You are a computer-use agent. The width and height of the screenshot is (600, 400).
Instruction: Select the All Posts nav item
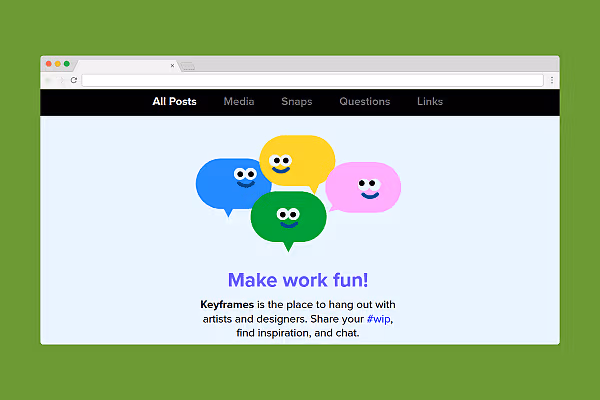(x=174, y=101)
